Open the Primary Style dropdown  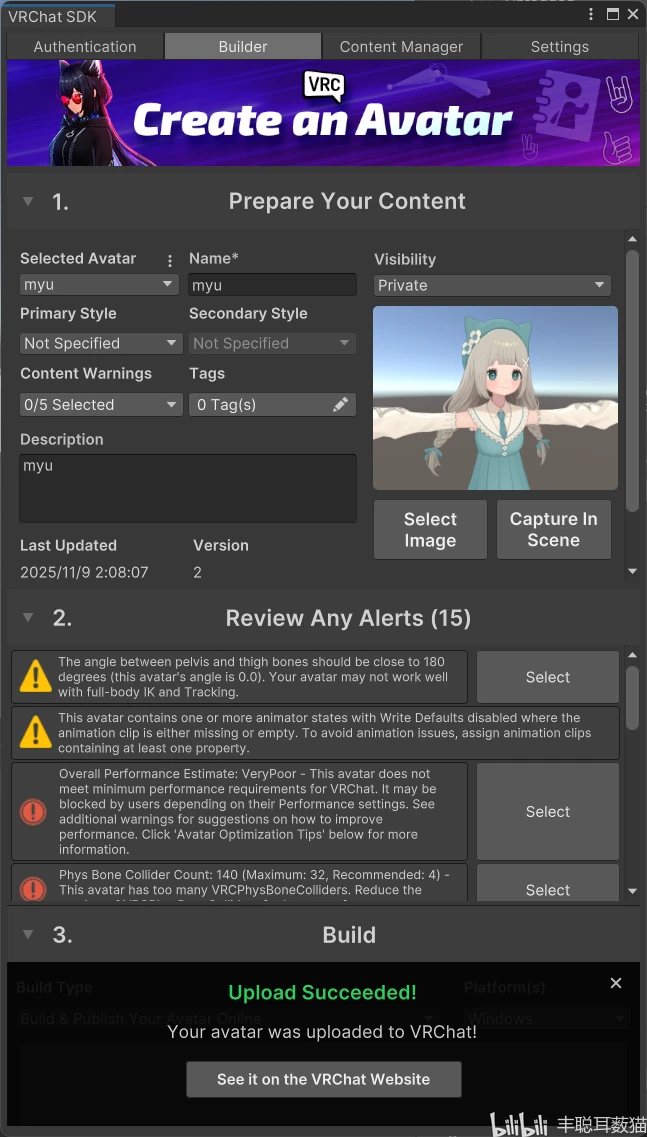tap(102, 343)
